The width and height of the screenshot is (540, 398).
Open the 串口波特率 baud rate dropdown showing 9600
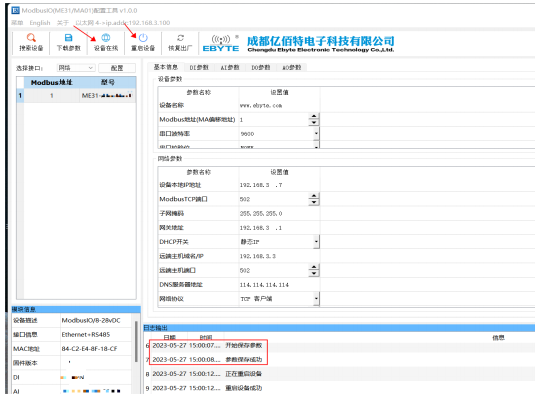(x=316, y=134)
